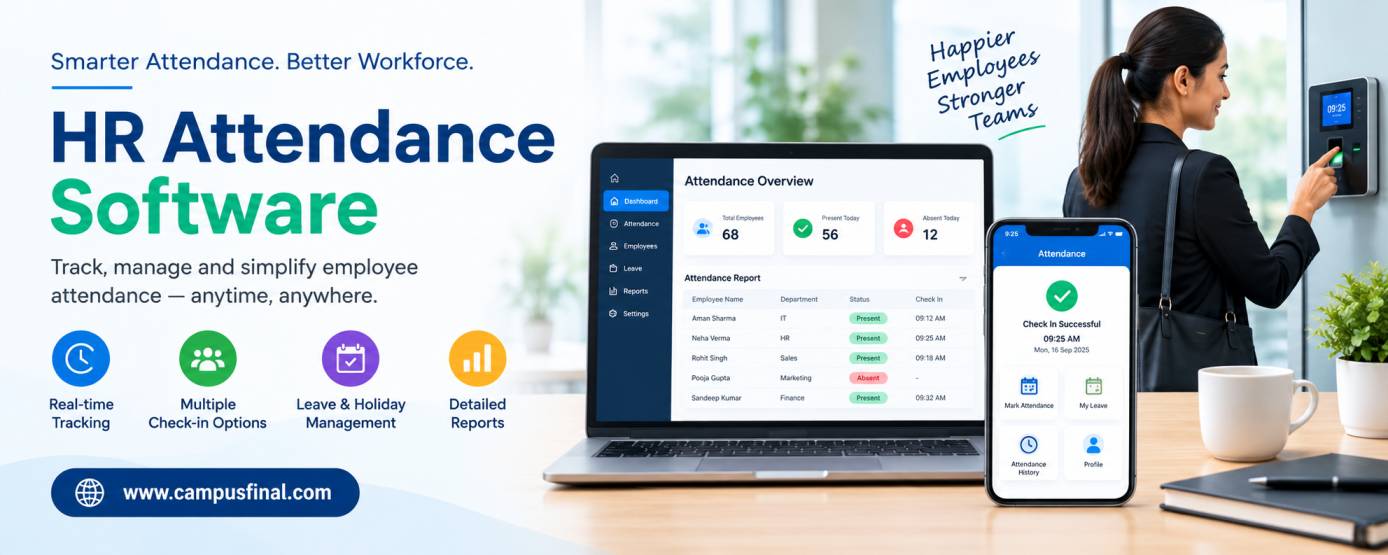Select employee Rohit Singh in the report
Screen dimensions: 1388x555
click(x=710, y=358)
